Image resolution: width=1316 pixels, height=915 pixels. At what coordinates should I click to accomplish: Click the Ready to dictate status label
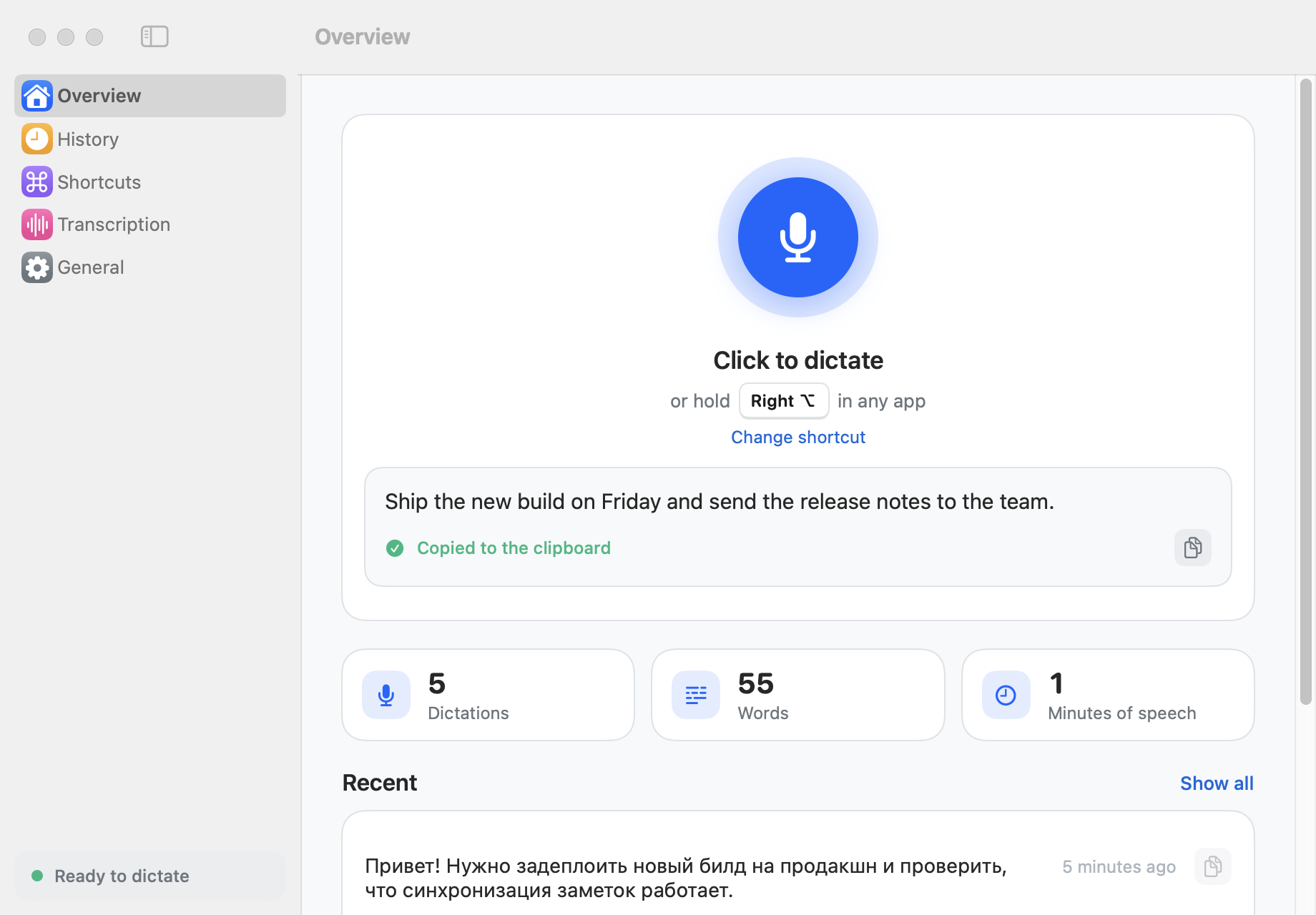click(x=122, y=876)
